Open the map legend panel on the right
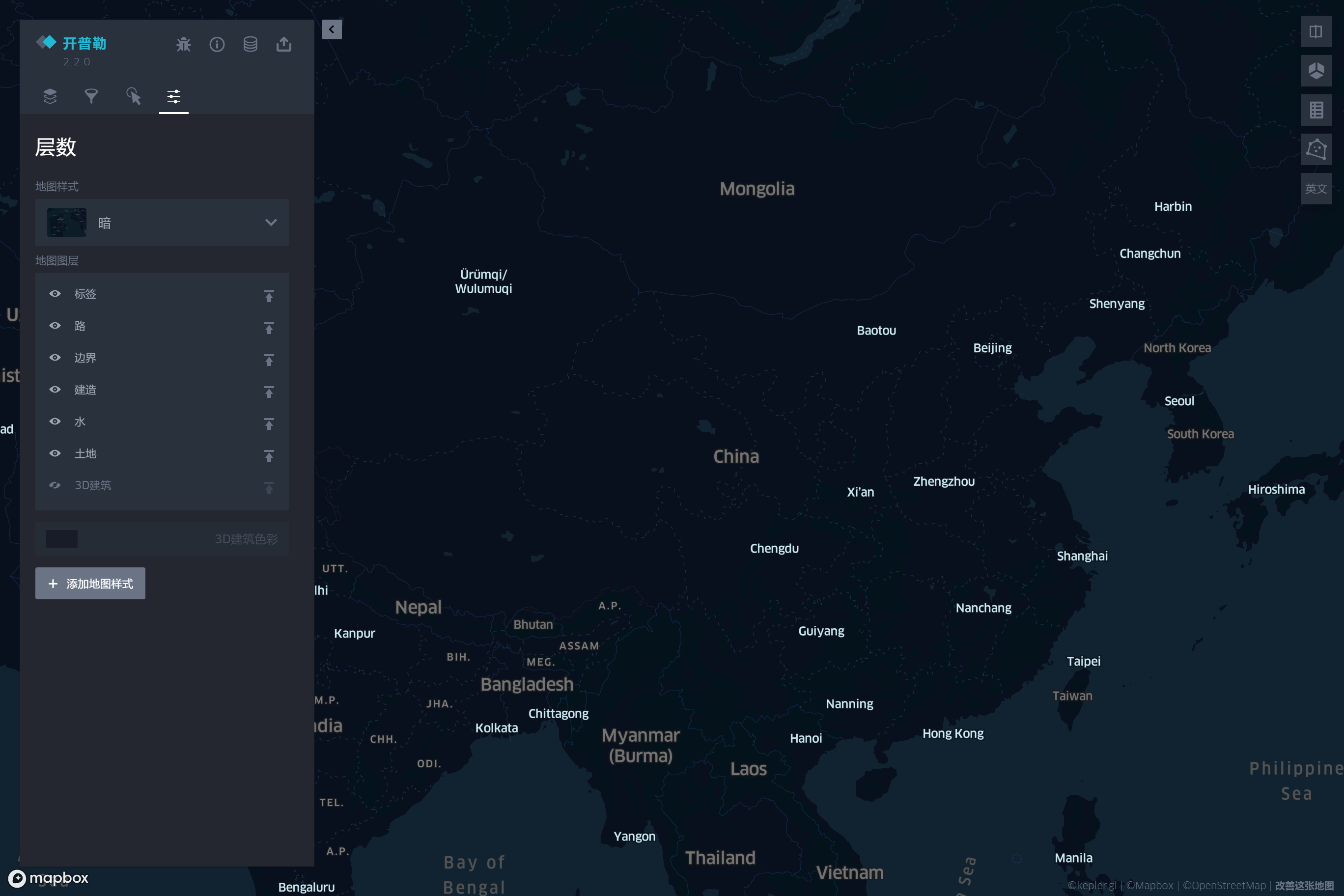The height and width of the screenshot is (896, 1344). (x=1316, y=110)
